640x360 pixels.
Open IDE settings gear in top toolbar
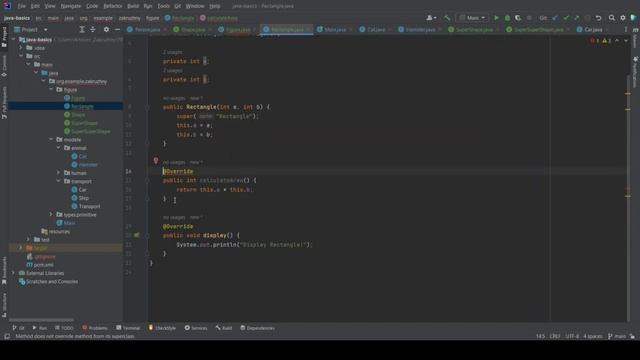pyautogui.click(x=623, y=18)
